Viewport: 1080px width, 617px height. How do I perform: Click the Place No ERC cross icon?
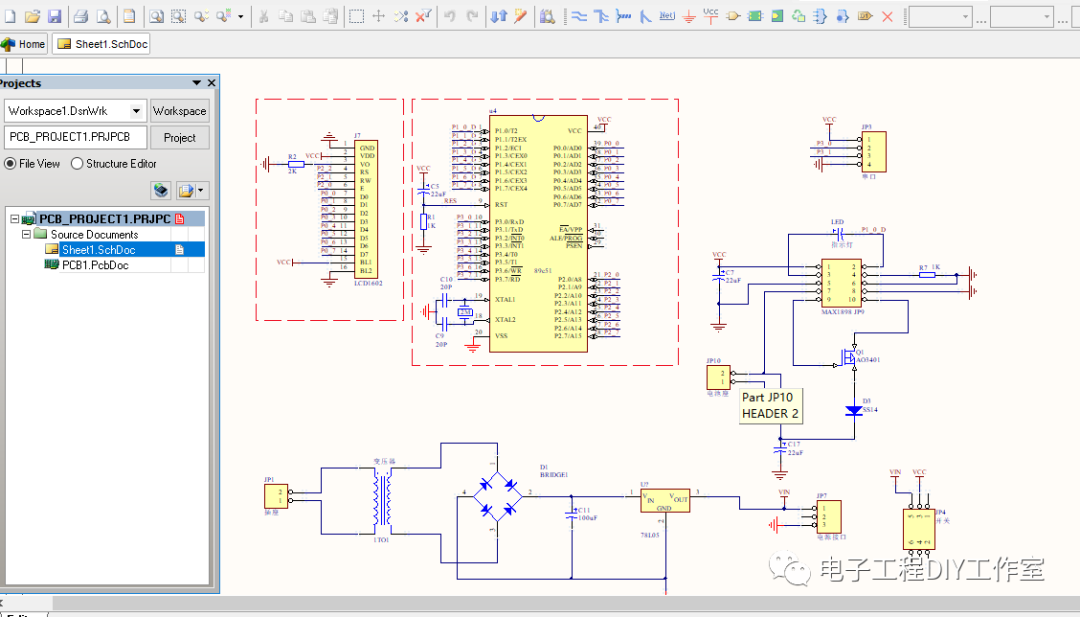pos(886,16)
